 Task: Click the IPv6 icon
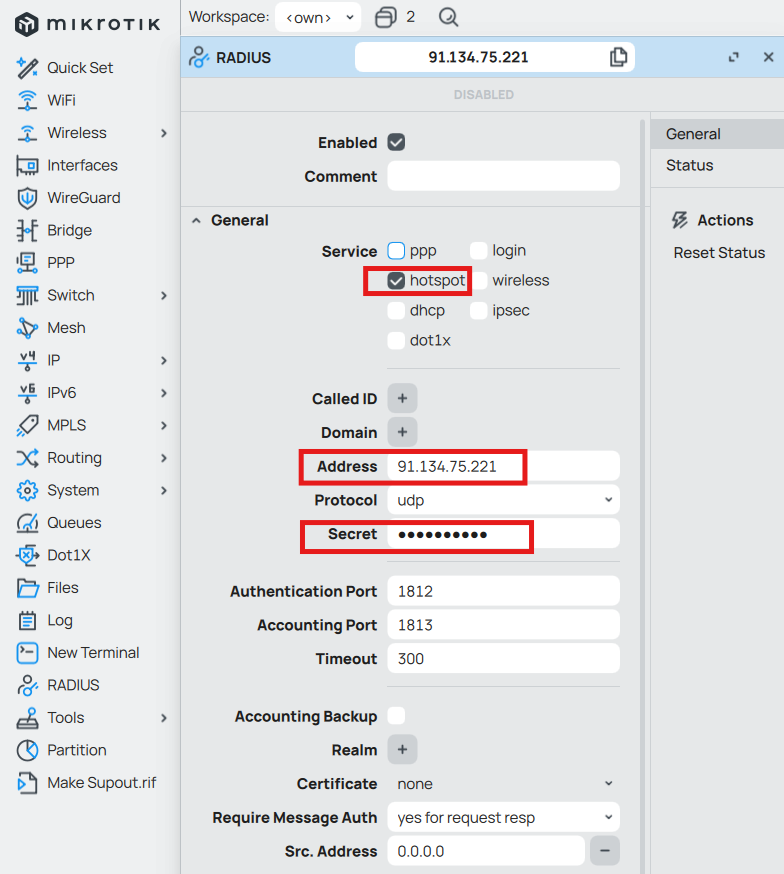(x=27, y=393)
